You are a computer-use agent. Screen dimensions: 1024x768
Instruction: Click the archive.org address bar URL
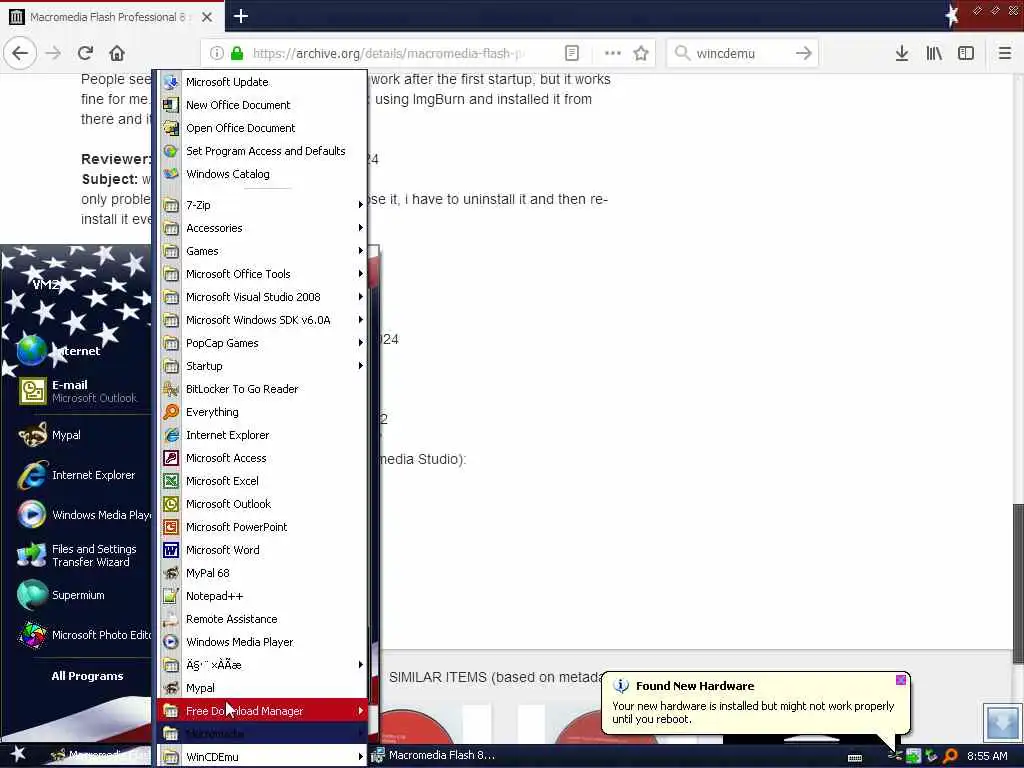click(389, 53)
